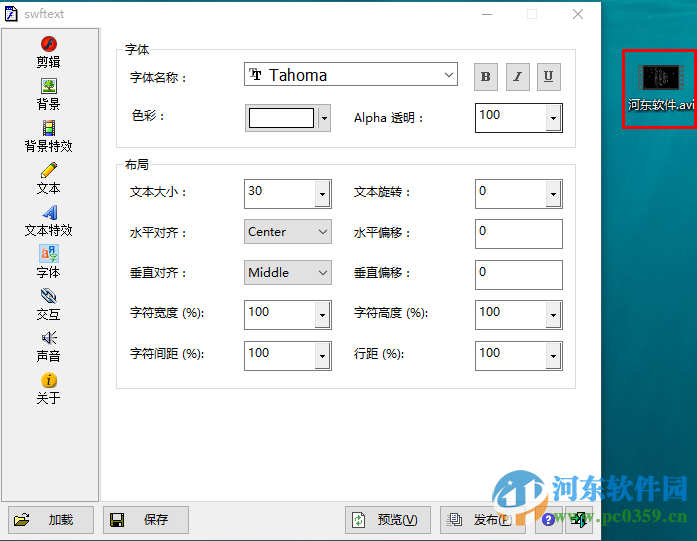Screen dimensions: 697x541
Task: Open the color picker dropdown arrow
Action: click(324, 118)
